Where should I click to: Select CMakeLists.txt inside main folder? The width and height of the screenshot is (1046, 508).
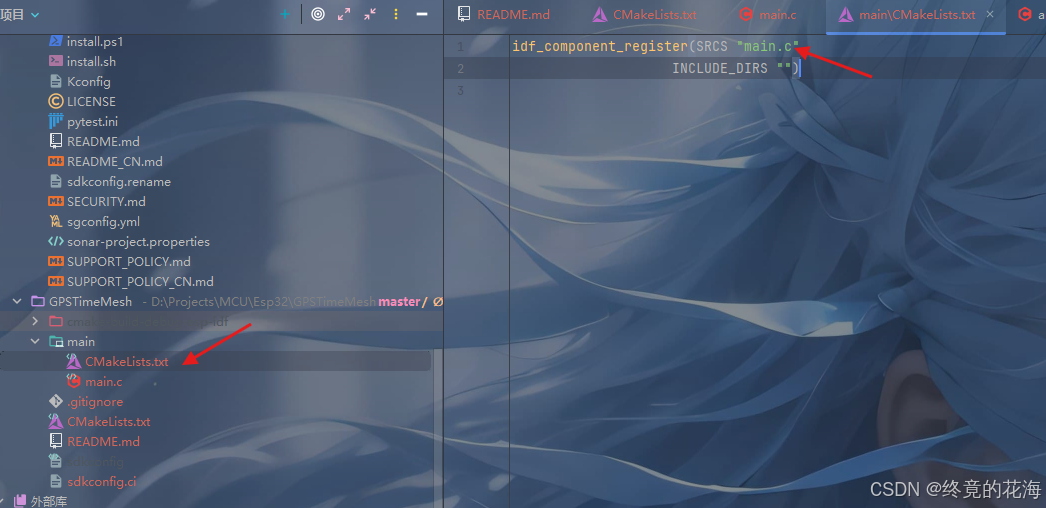(127, 361)
